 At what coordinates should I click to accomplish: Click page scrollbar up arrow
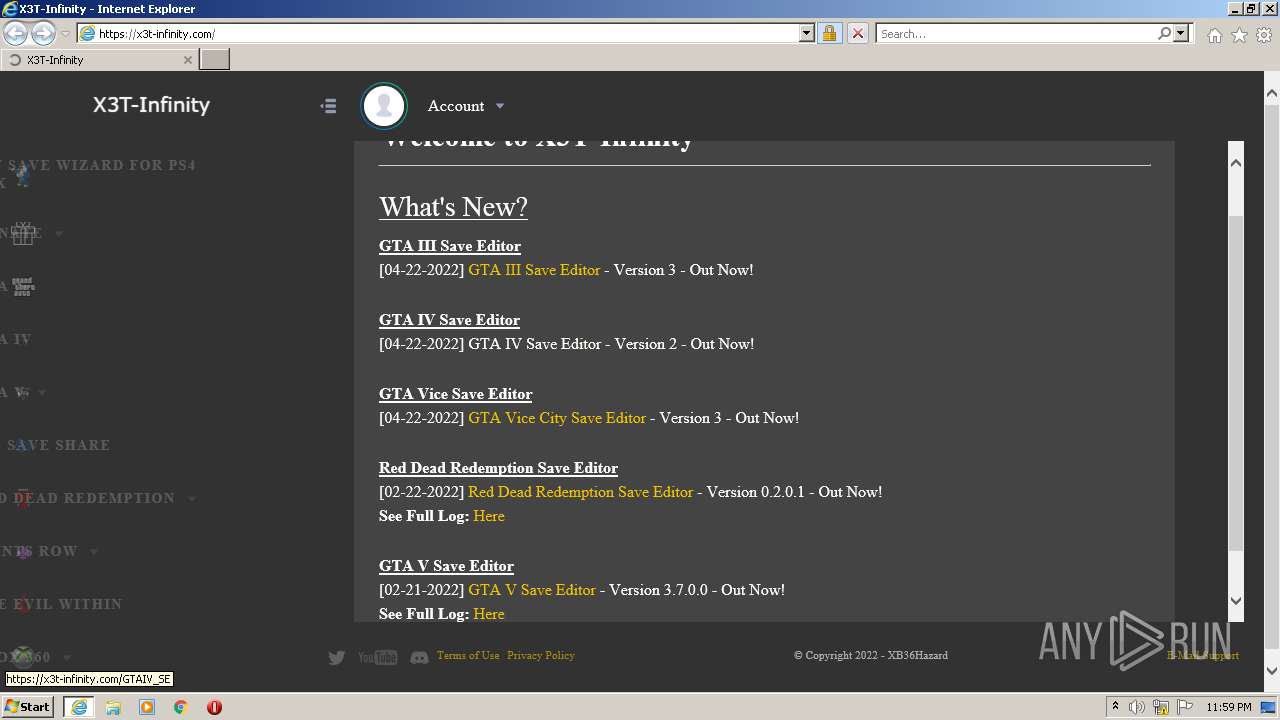click(1272, 94)
